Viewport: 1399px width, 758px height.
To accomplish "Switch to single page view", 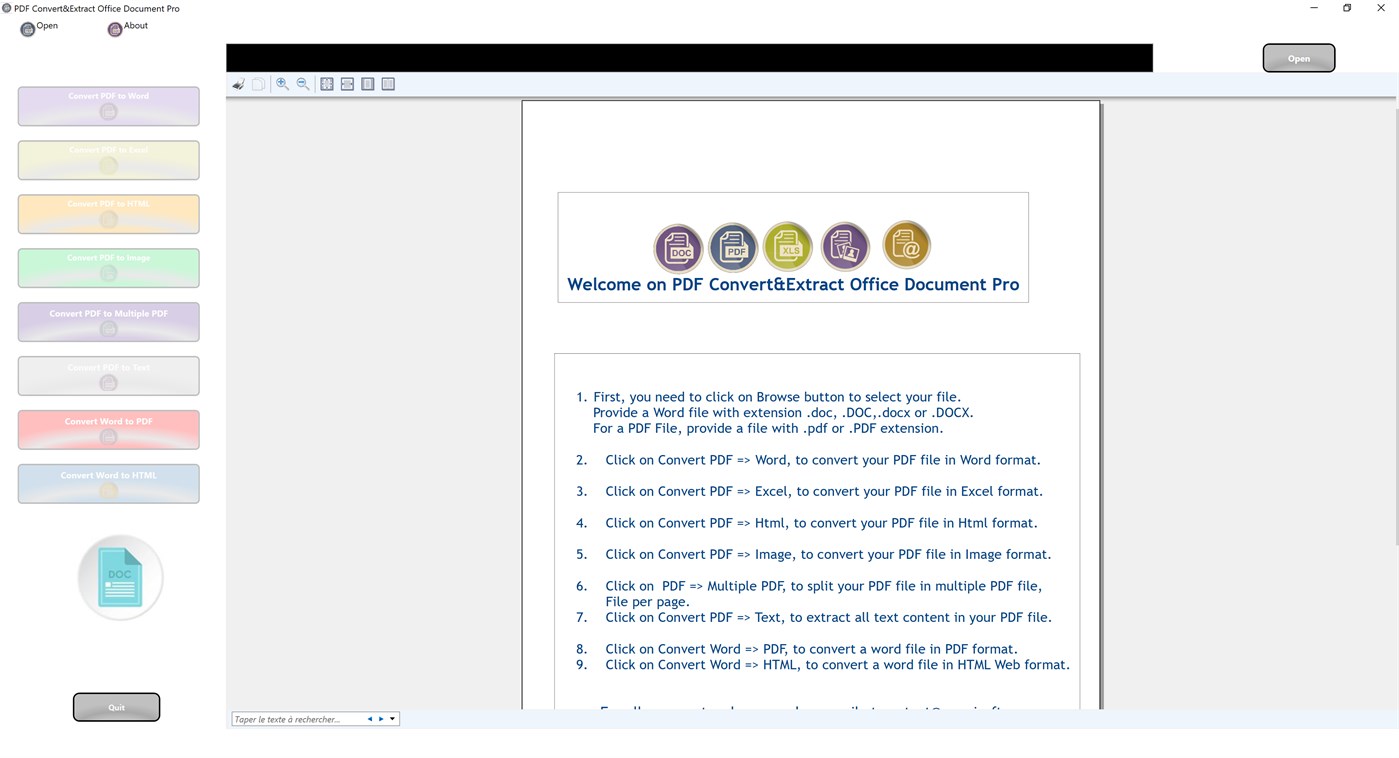I will point(368,83).
